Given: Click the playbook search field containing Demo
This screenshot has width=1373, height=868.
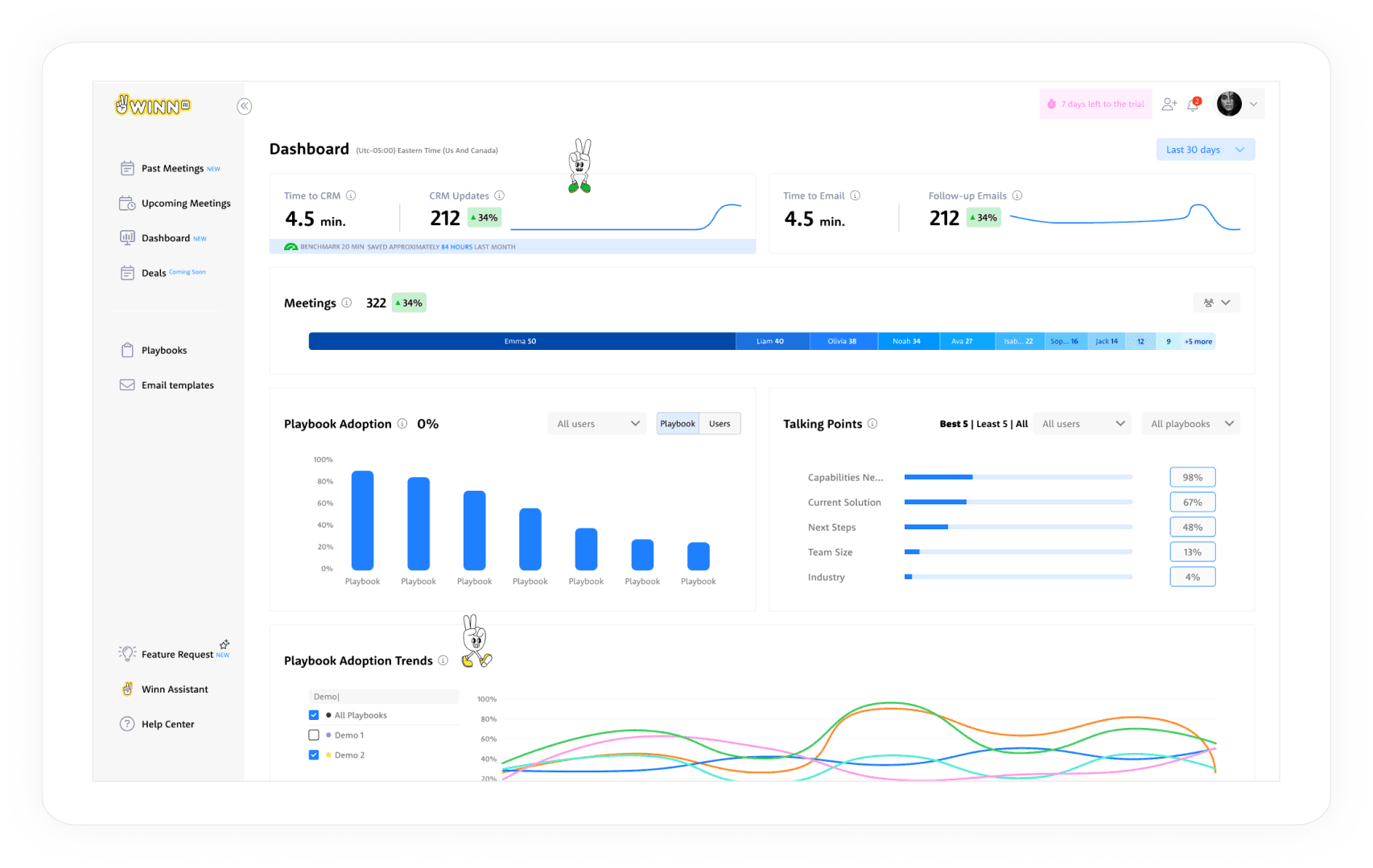Looking at the screenshot, I should pyautogui.click(x=384, y=697).
